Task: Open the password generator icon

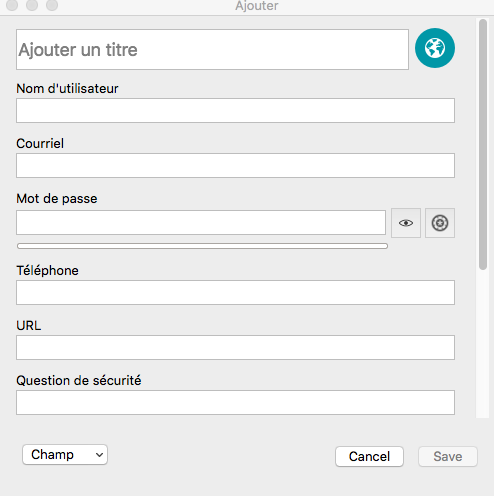Action: point(440,223)
